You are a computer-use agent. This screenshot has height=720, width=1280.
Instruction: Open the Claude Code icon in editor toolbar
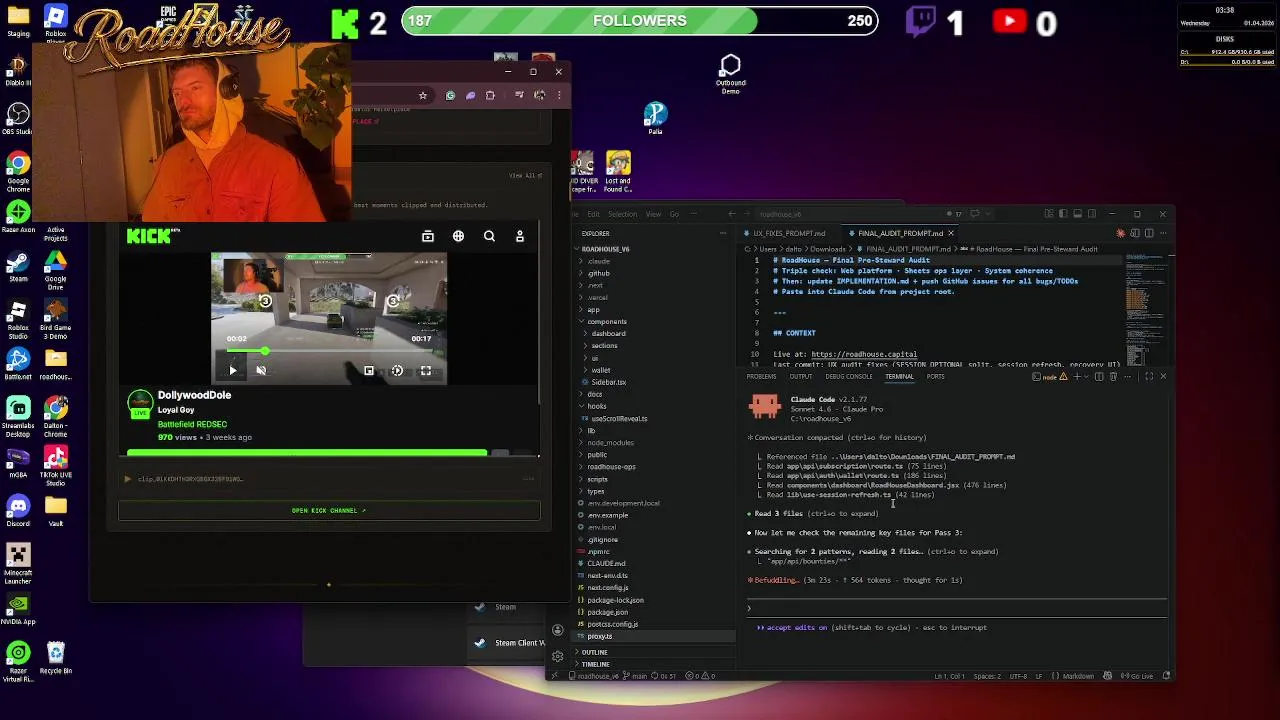(1120, 233)
